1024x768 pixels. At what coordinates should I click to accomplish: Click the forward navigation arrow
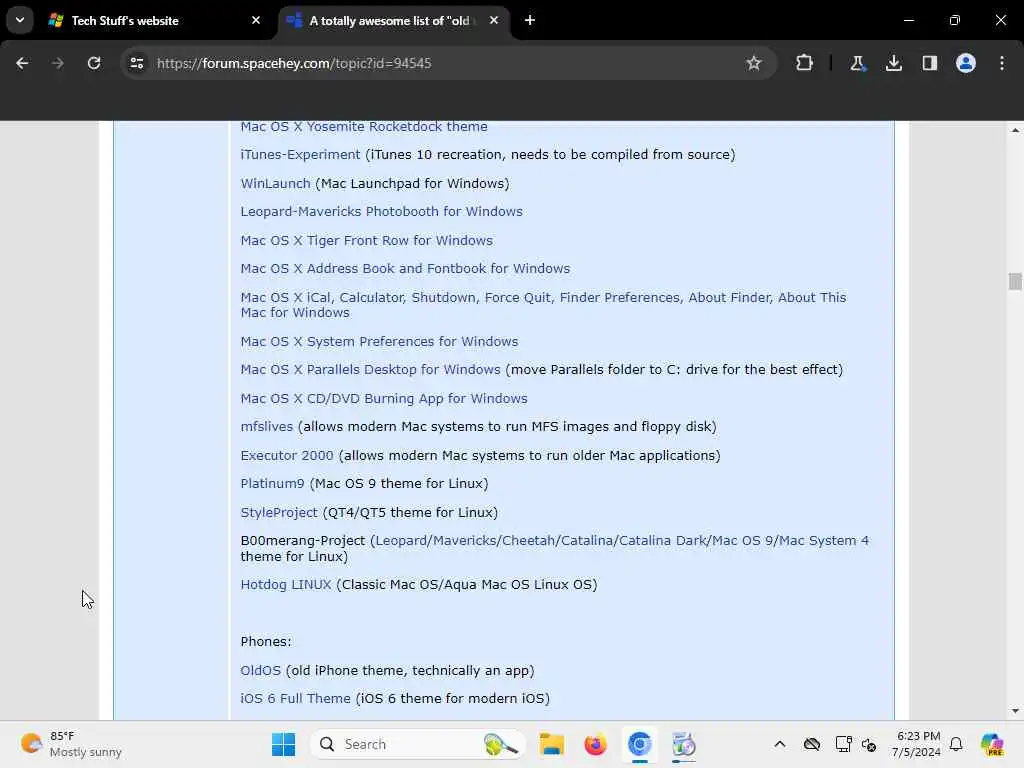57,63
